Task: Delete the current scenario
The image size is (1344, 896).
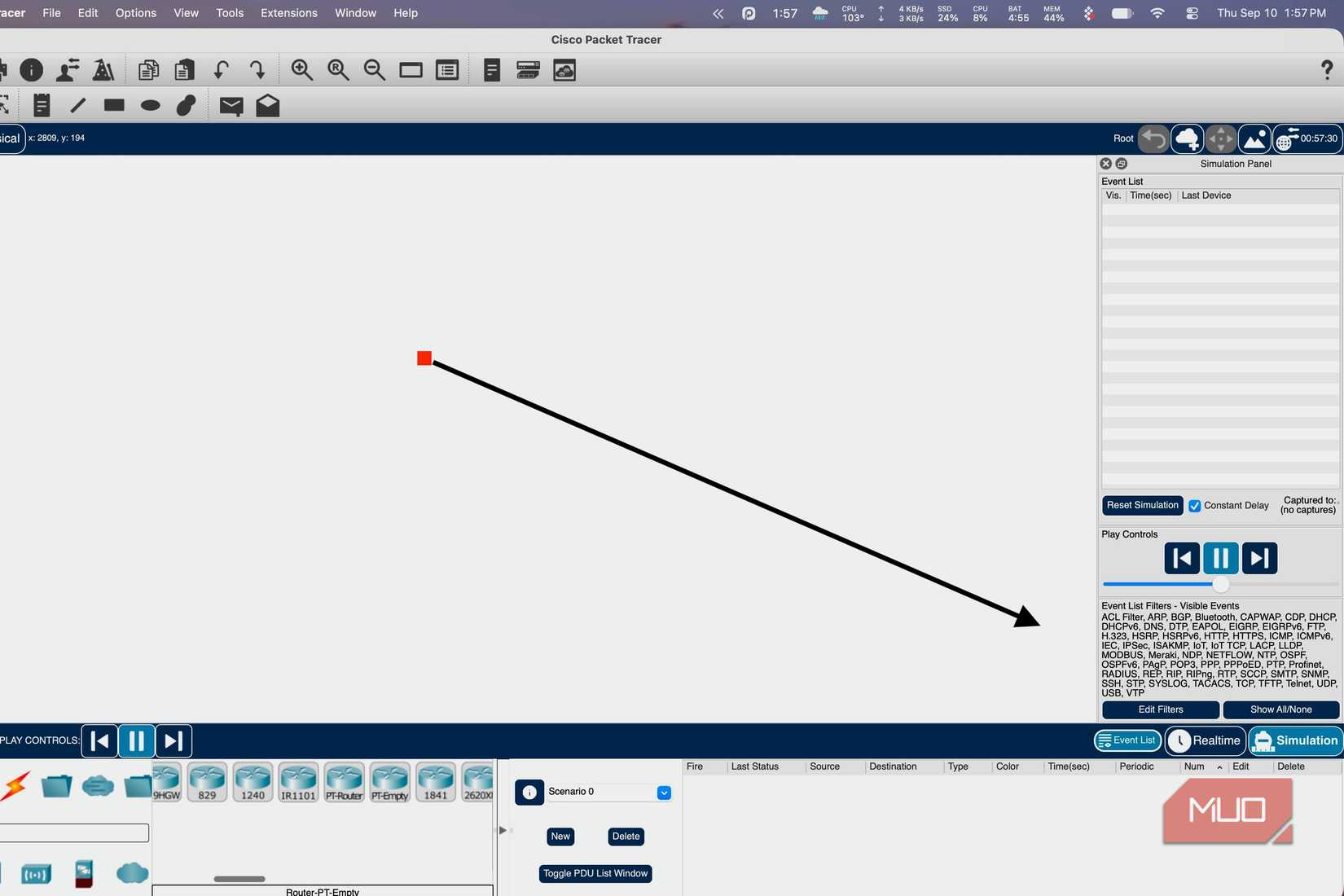Action: pos(626,837)
